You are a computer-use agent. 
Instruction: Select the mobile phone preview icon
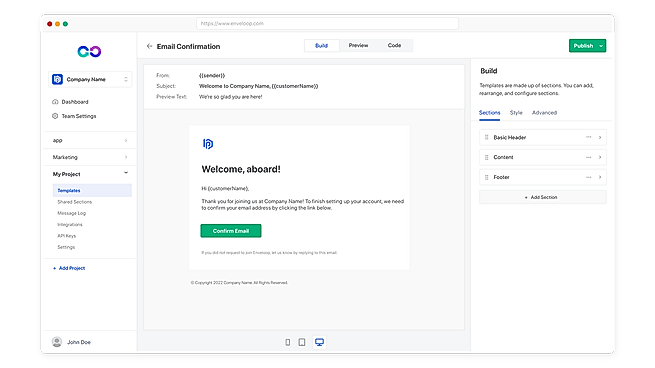coord(287,342)
